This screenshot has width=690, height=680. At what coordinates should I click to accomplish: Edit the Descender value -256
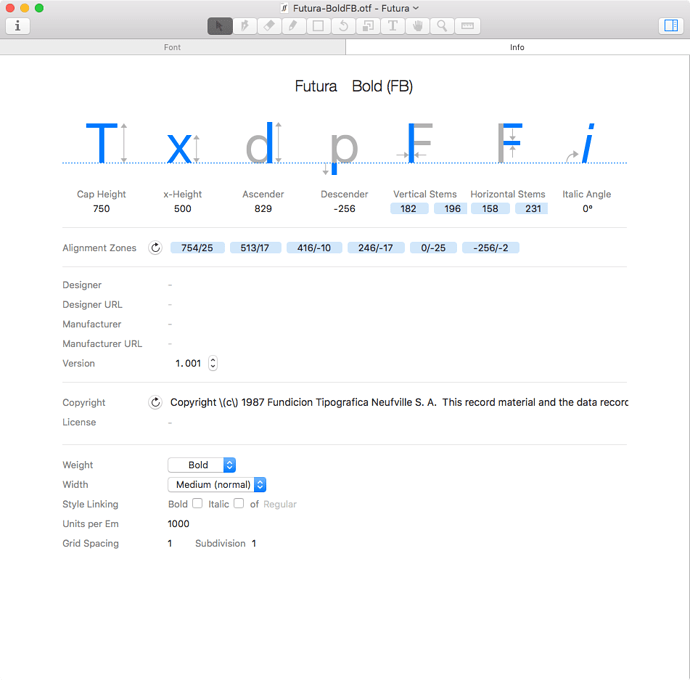(345, 209)
